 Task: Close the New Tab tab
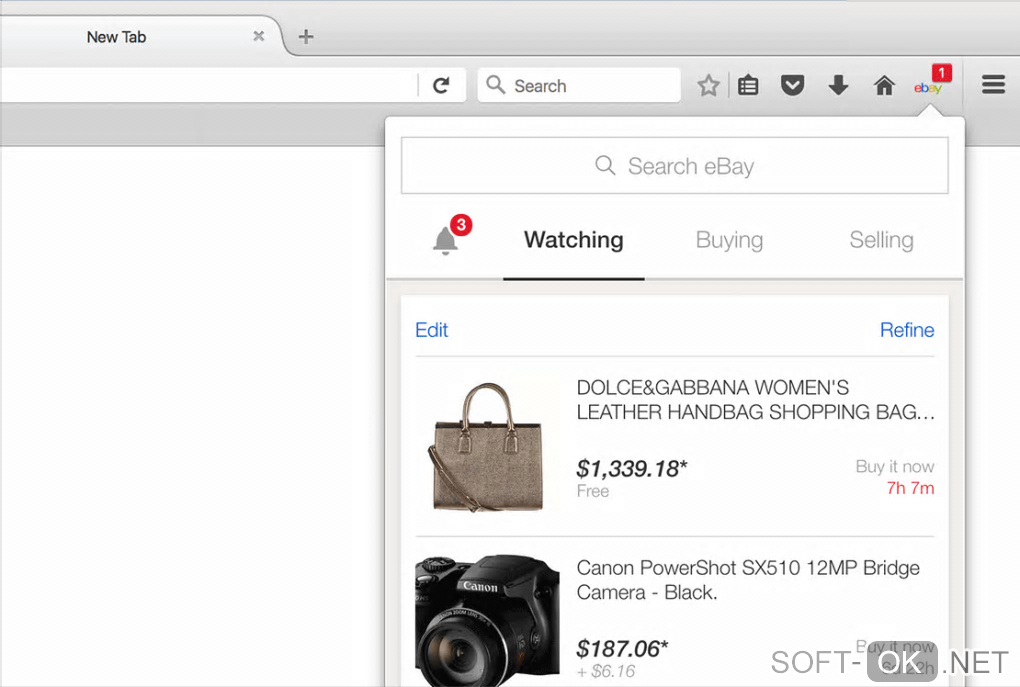pos(259,36)
